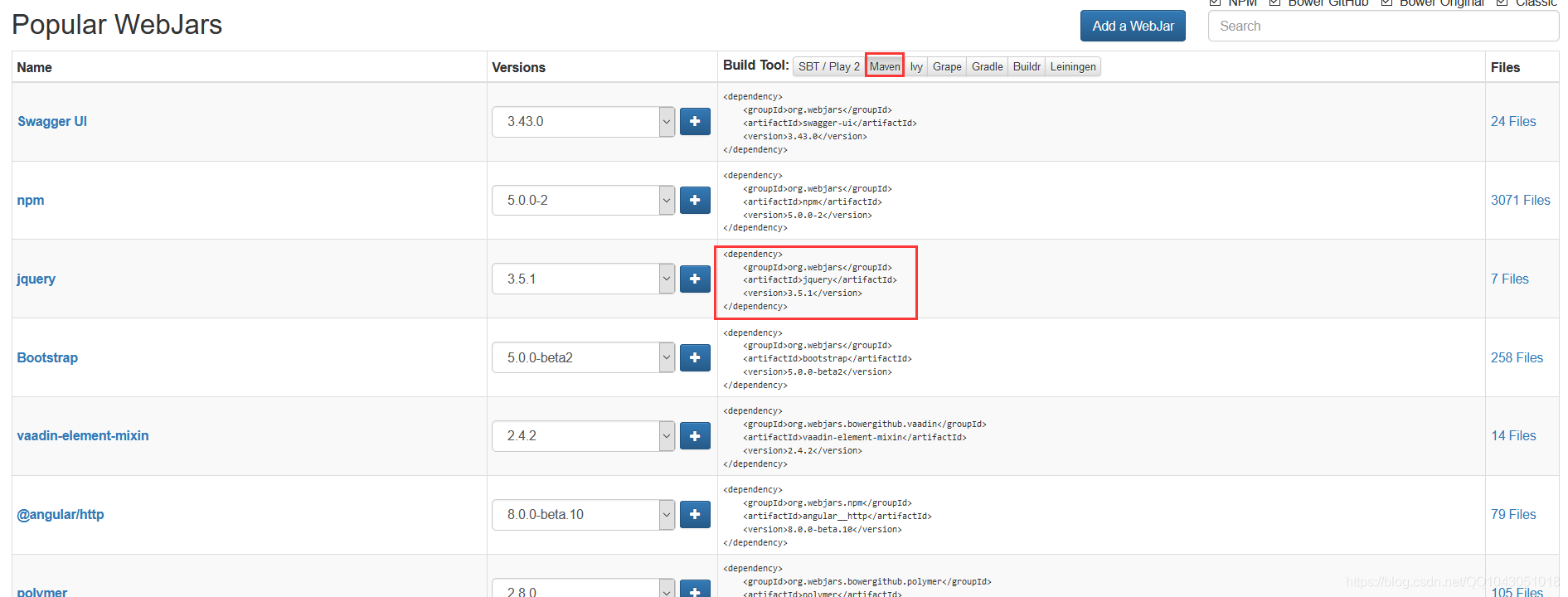The width and height of the screenshot is (1568, 597).
Task: Select the Grape build tool
Action: [947, 66]
